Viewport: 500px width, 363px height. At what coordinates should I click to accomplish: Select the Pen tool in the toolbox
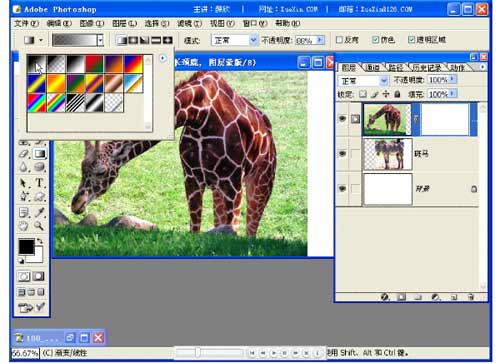tap(24, 196)
